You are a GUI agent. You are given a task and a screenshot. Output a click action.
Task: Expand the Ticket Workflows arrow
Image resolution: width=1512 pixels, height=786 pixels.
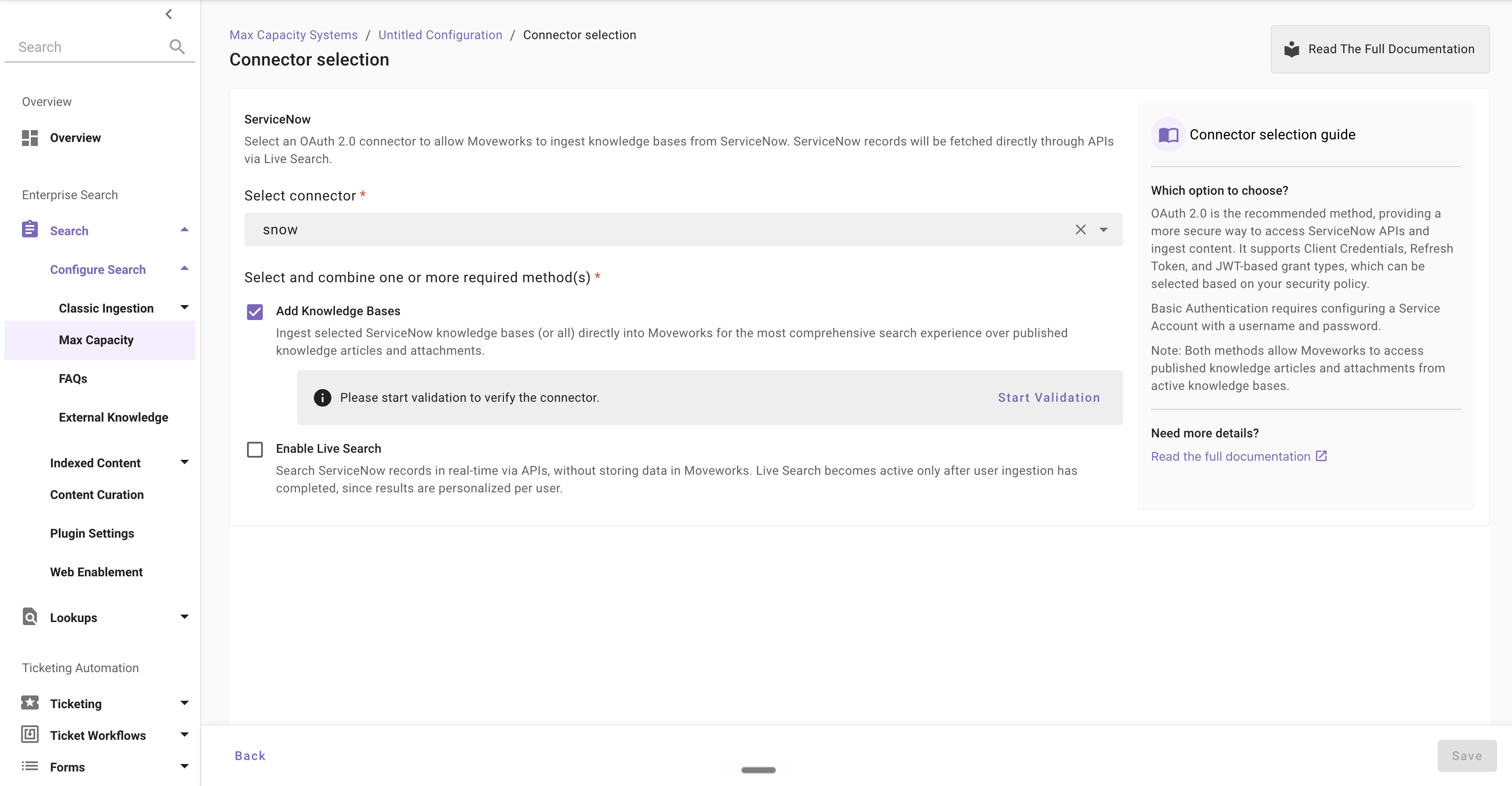184,734
